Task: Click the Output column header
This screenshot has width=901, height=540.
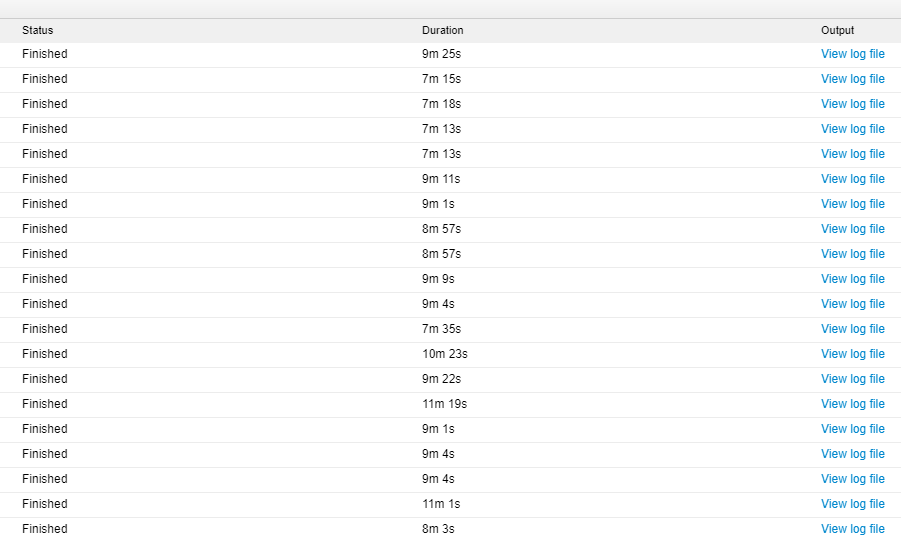Action: coord(837,30)
